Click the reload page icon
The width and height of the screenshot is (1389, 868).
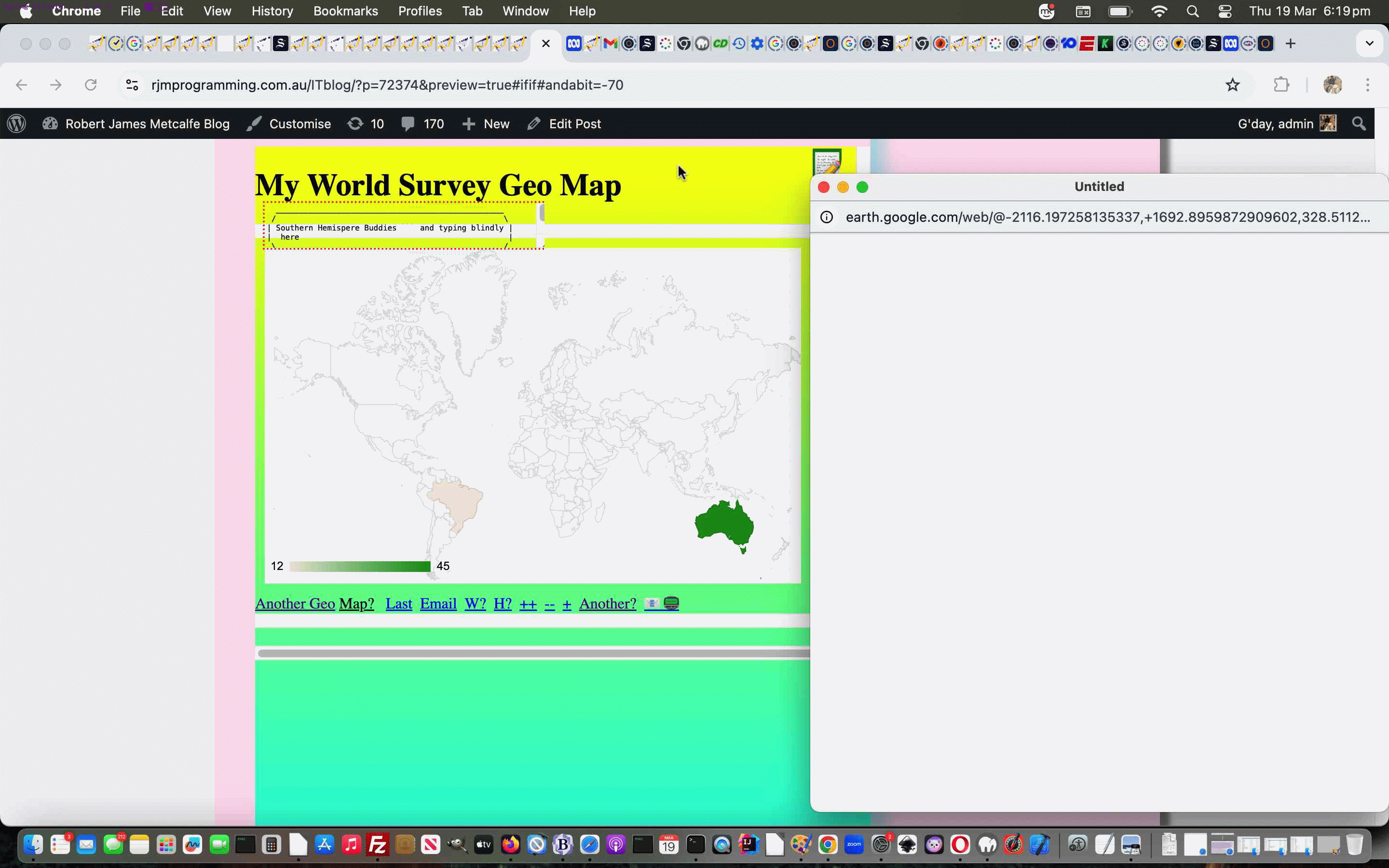coord(91,84)
